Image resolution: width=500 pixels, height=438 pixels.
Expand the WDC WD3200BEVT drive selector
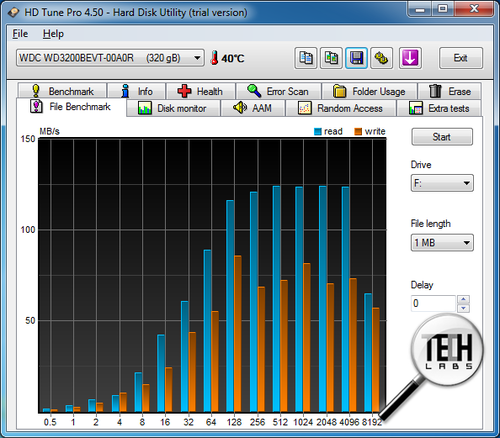pyautogui.click(x=110, y=58)
